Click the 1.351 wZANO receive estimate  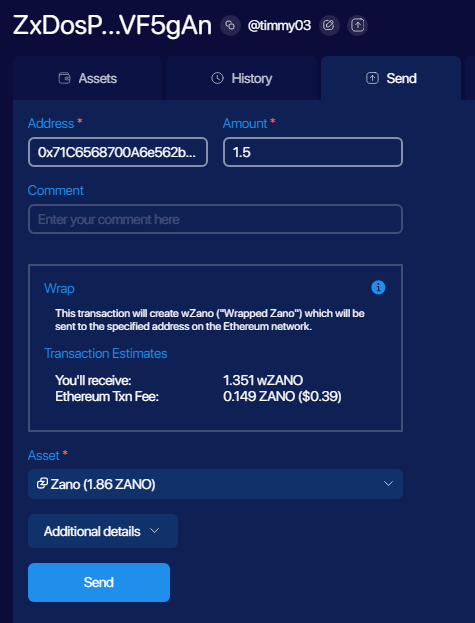[263, 381]
